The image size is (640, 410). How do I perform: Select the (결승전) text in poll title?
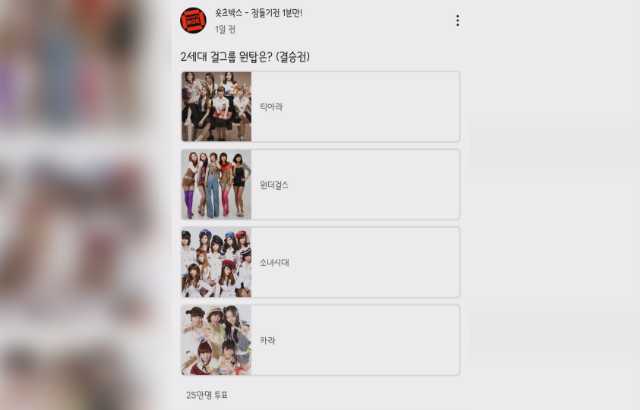click(x=293, y=57)
